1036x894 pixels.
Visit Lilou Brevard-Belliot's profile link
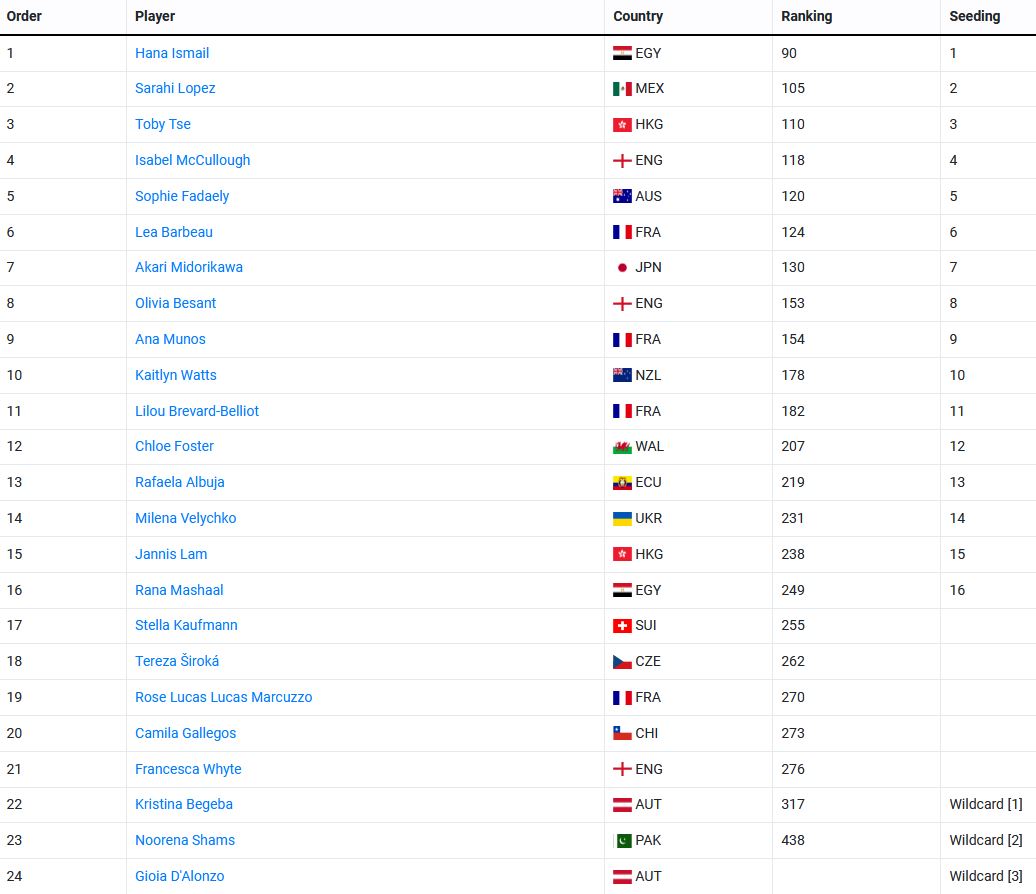(197, 411)
